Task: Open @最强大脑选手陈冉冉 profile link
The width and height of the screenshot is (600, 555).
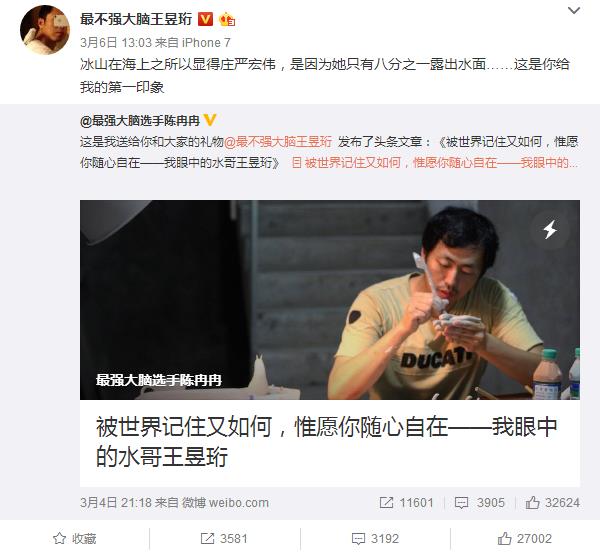Action: [140, 121]
